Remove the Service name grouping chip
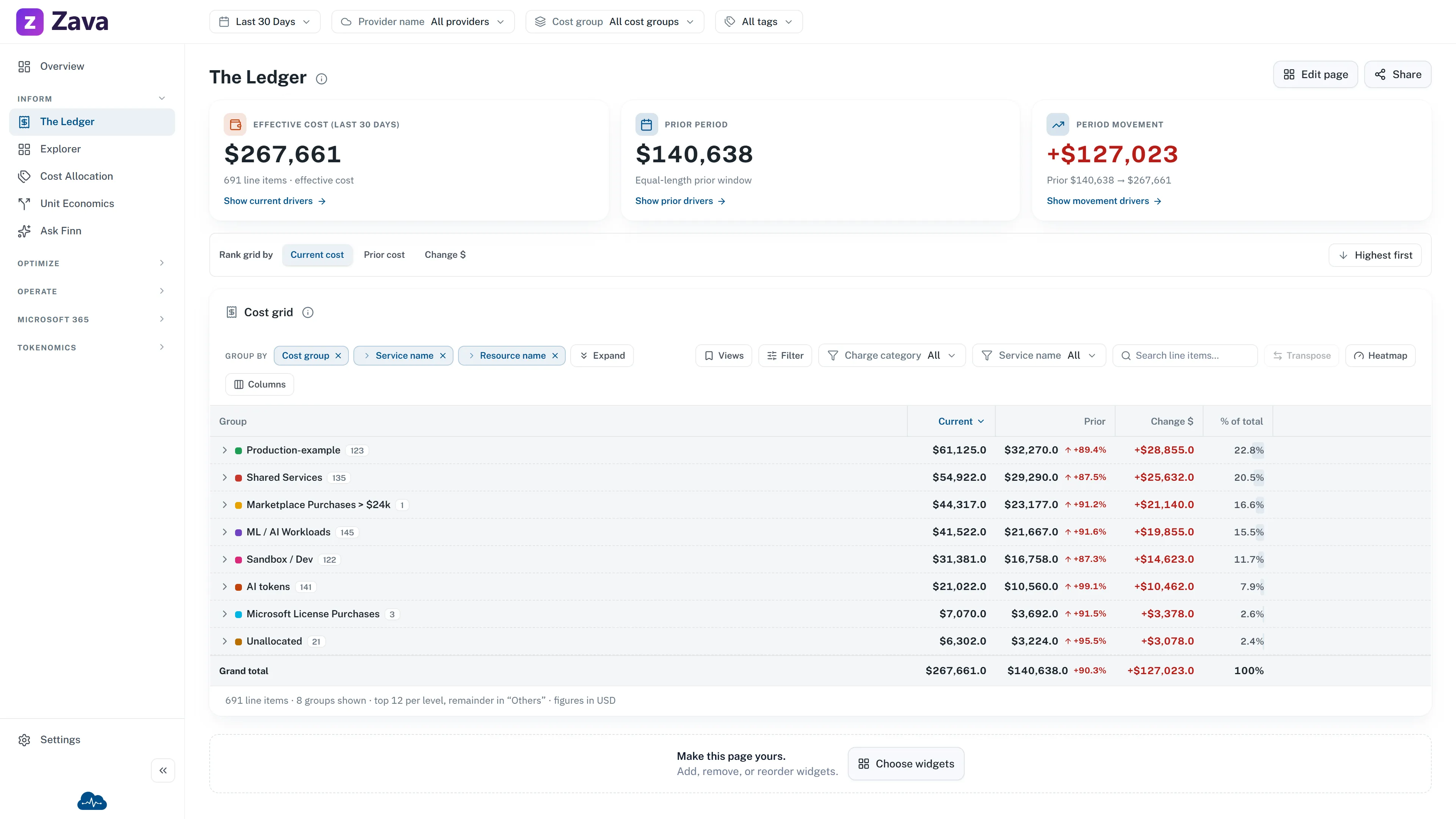The image size is (1456, 819). click(443, 356)
